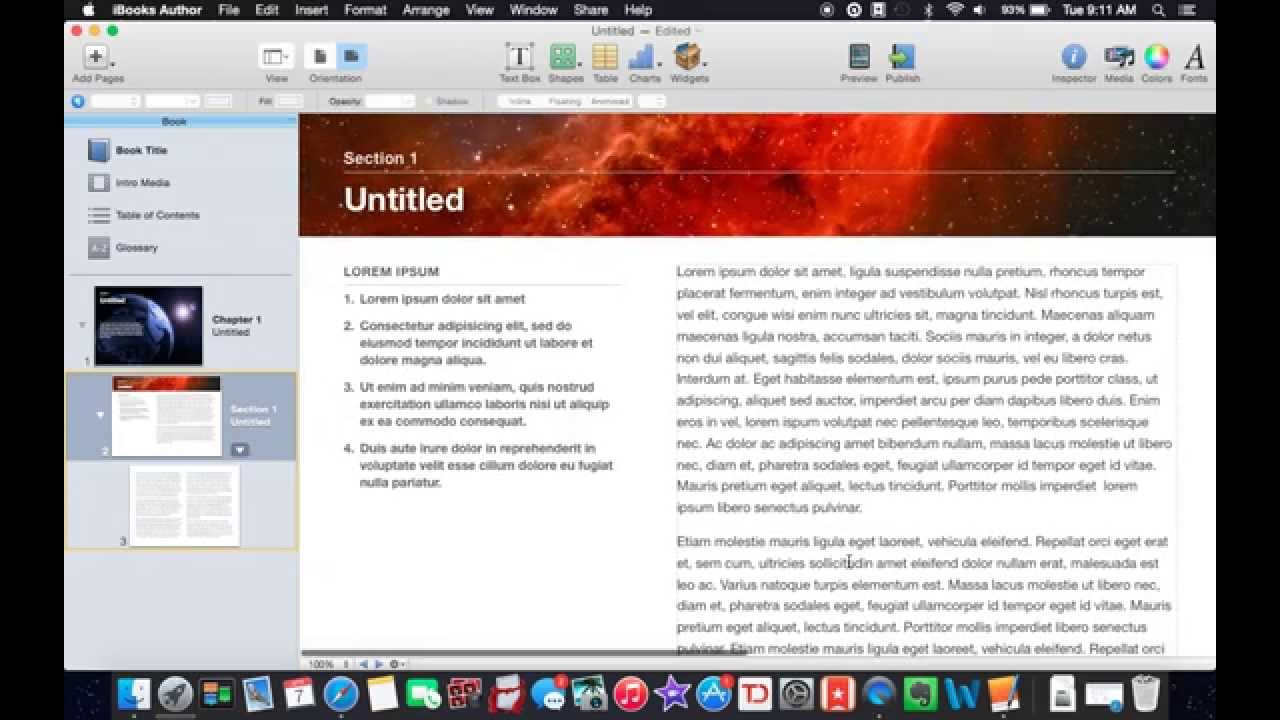
Task: Click the blue styles drawer button
Action: [77, 101]
